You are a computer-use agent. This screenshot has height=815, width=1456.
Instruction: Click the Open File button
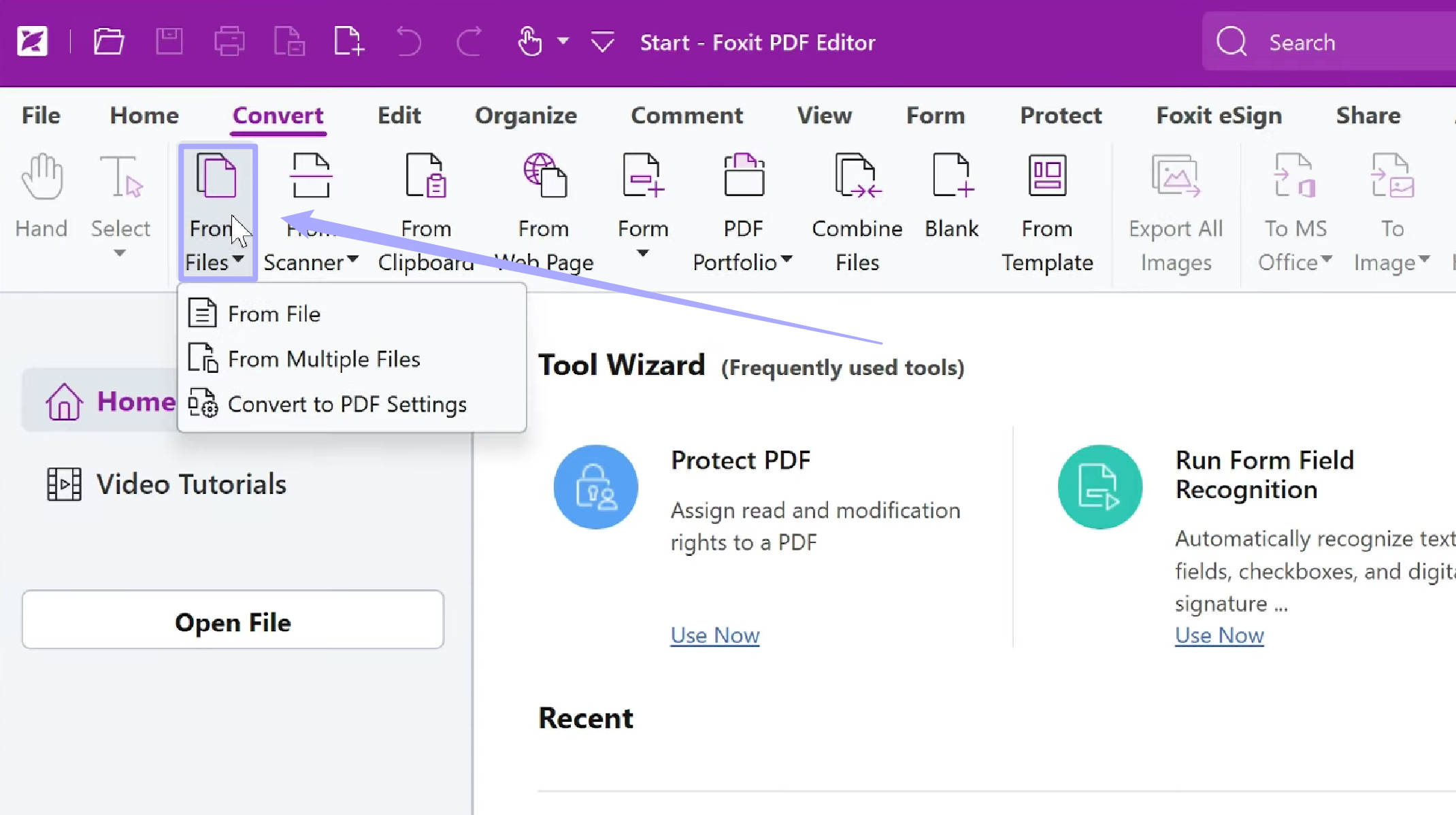pyautogui.click(x=233, y=621)
